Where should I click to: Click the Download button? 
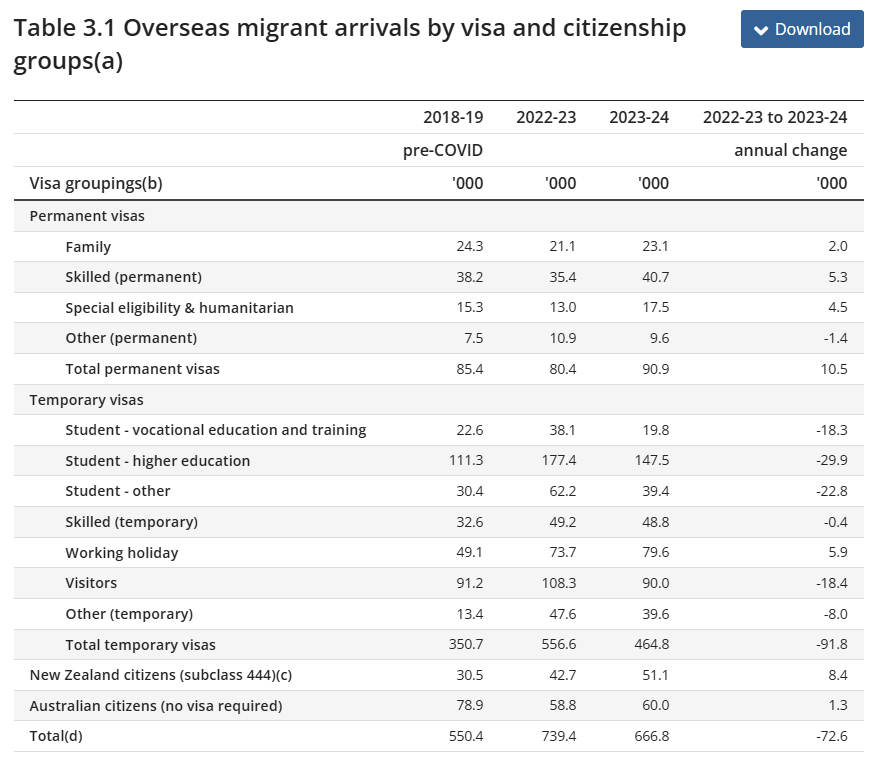tap(802, 29)
